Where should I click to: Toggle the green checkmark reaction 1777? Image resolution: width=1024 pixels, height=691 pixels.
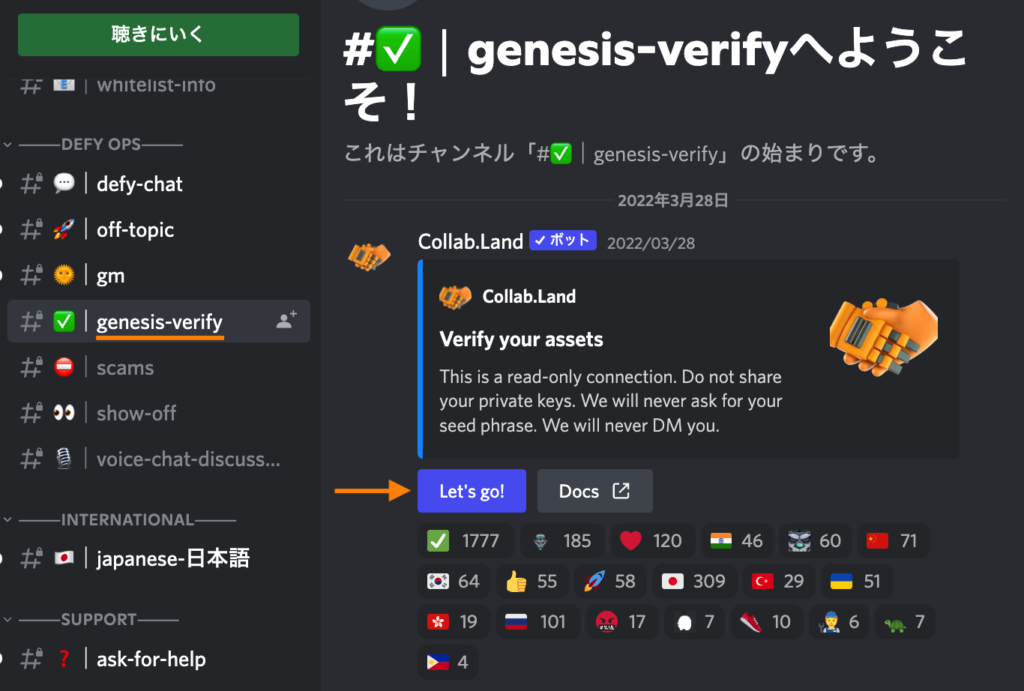click(x=465, y=541)
